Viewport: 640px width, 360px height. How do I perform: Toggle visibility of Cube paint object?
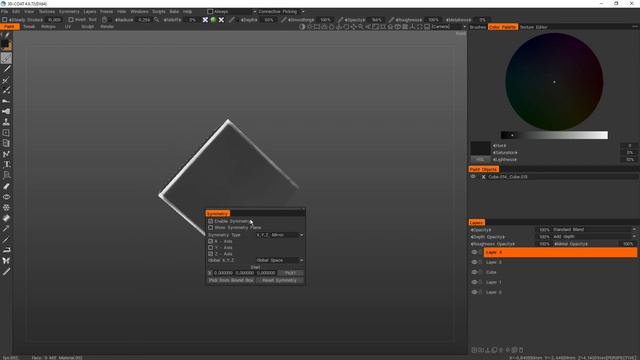point(473,177)
